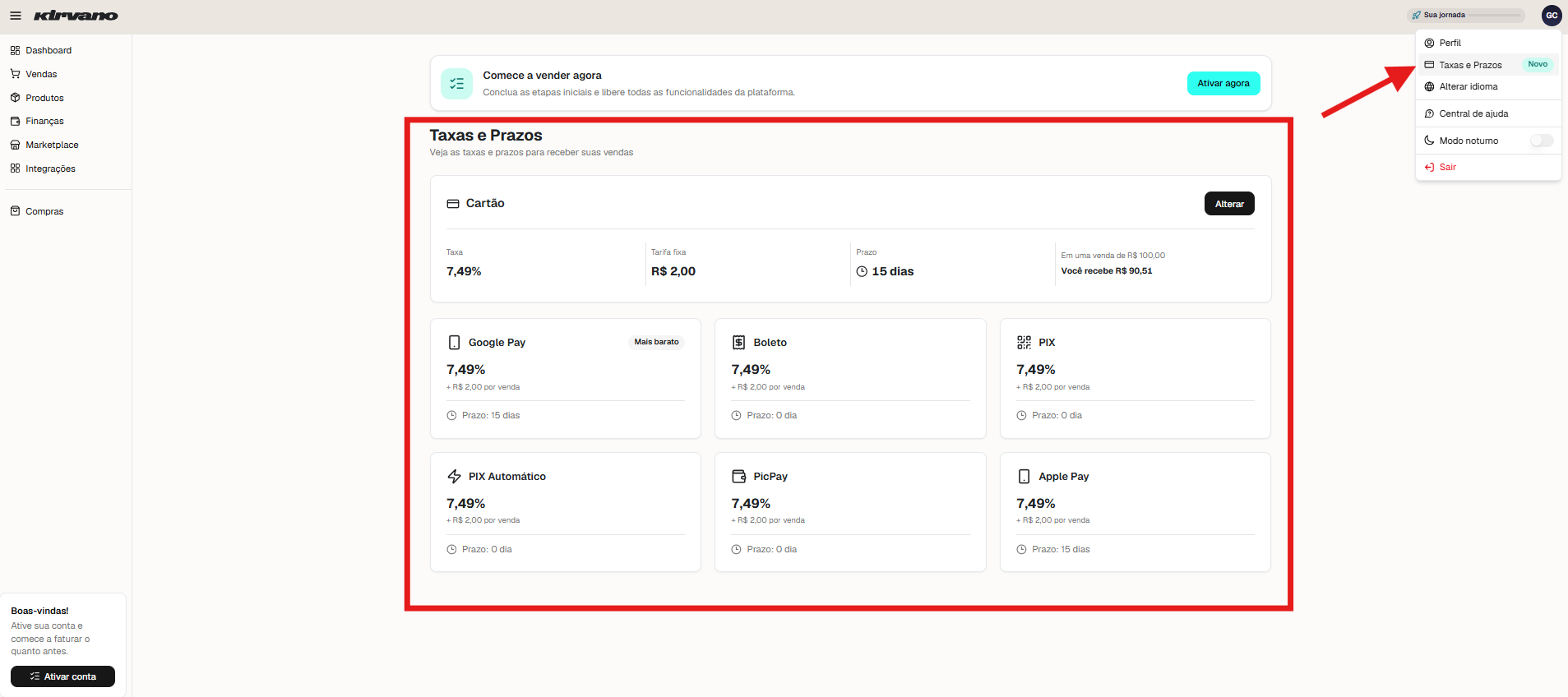Click the 7,49% rate in the Boleto card
The width and height of the screenshot is (1568, 697).
(751, 370)
